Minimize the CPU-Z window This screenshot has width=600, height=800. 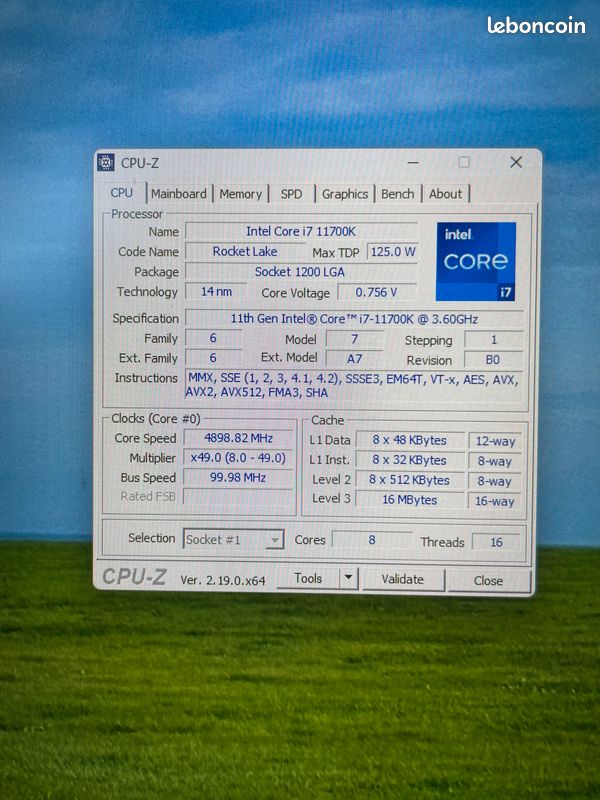tap(413, 163)
